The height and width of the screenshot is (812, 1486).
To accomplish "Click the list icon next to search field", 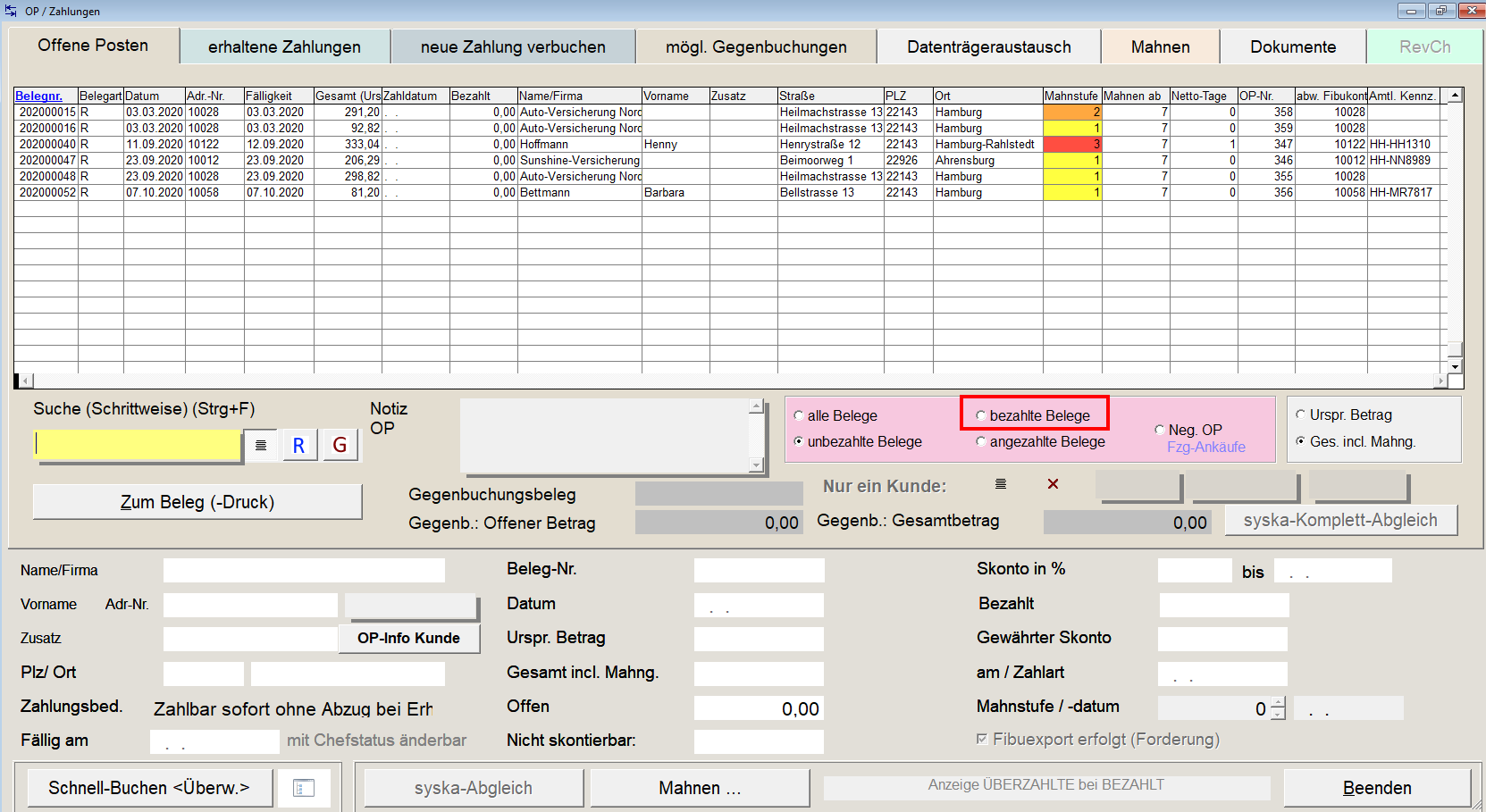I will click(x=261, y=445).
